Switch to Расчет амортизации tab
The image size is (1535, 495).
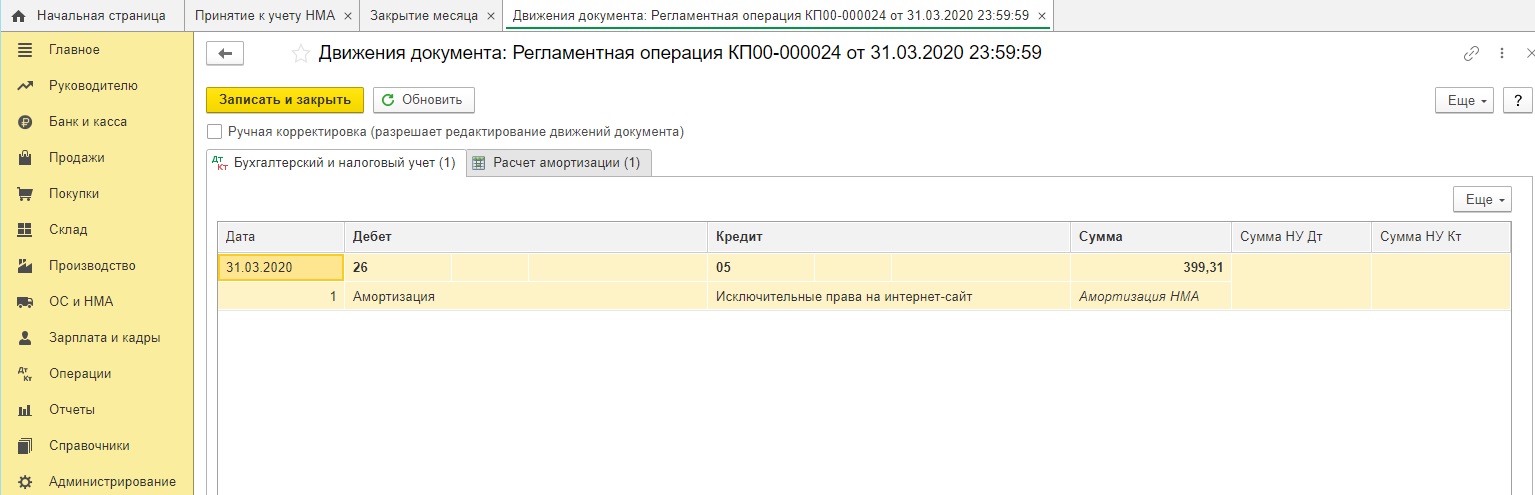pos(560,163)
